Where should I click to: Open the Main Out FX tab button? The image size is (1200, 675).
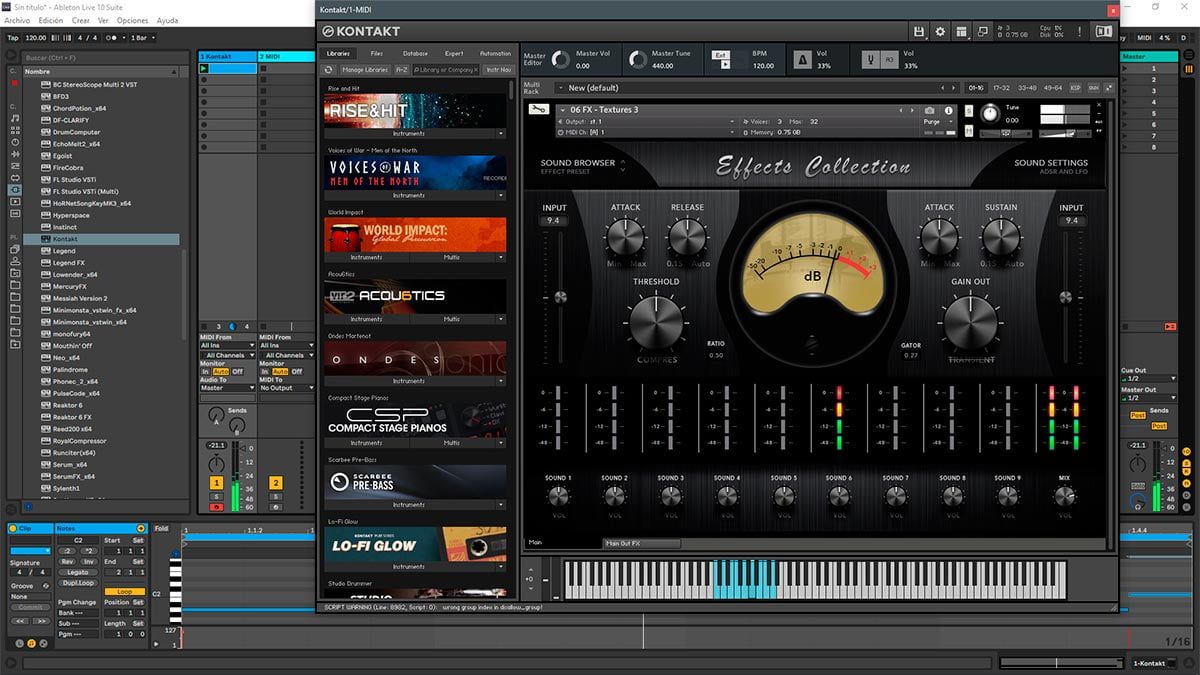(642, 543)
